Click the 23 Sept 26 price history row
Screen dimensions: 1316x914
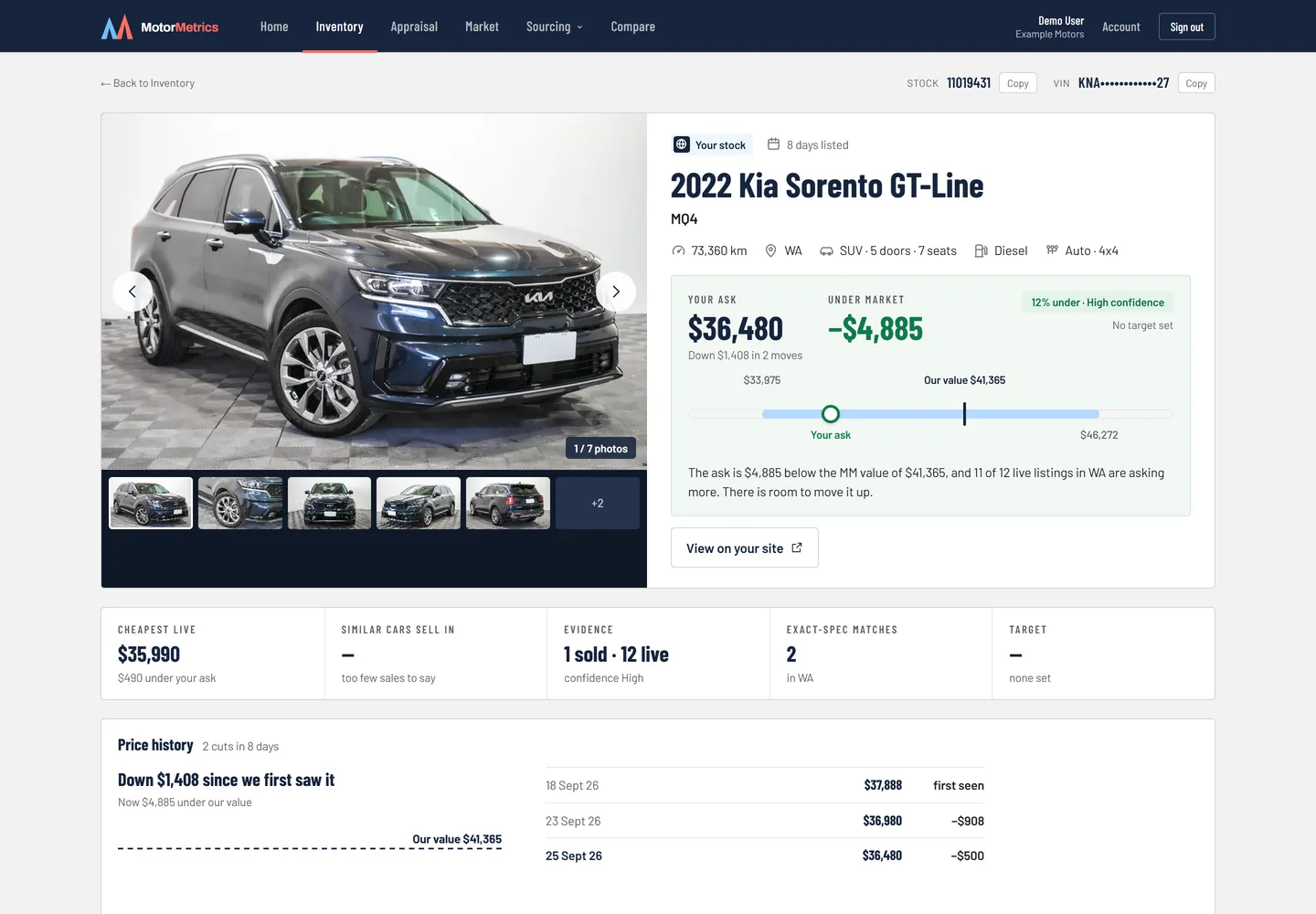[x=765, y=821]
